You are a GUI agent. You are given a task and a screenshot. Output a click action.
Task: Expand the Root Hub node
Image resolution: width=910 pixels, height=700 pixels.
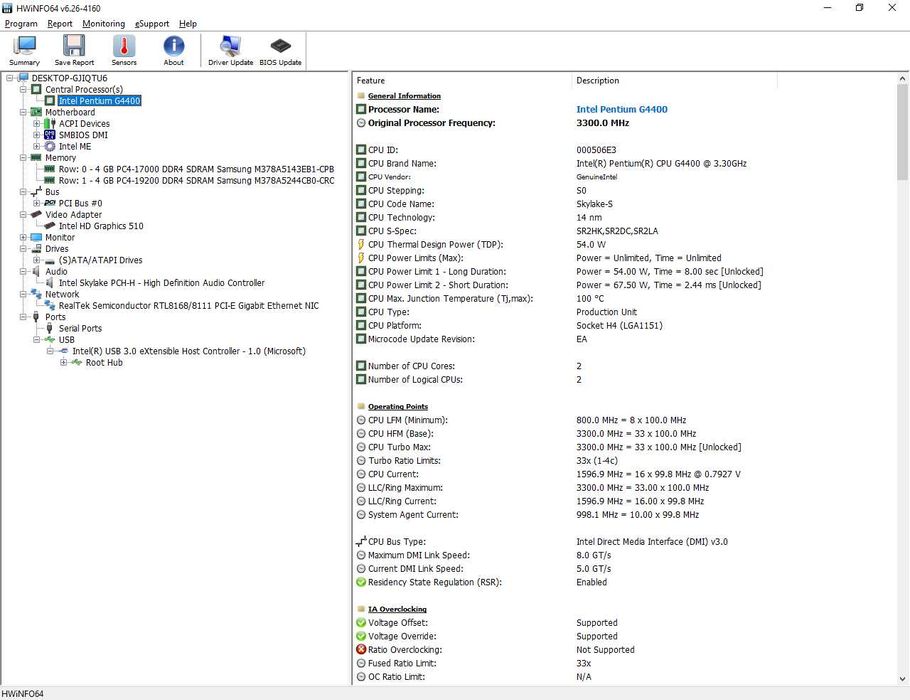point(63,363)
